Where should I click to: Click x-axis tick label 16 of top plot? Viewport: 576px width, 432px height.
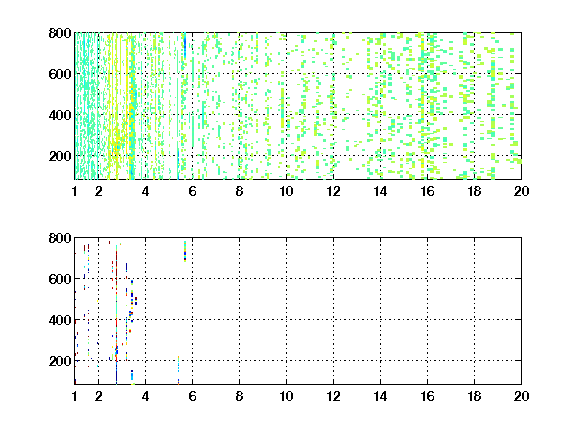tap(427, 191)
